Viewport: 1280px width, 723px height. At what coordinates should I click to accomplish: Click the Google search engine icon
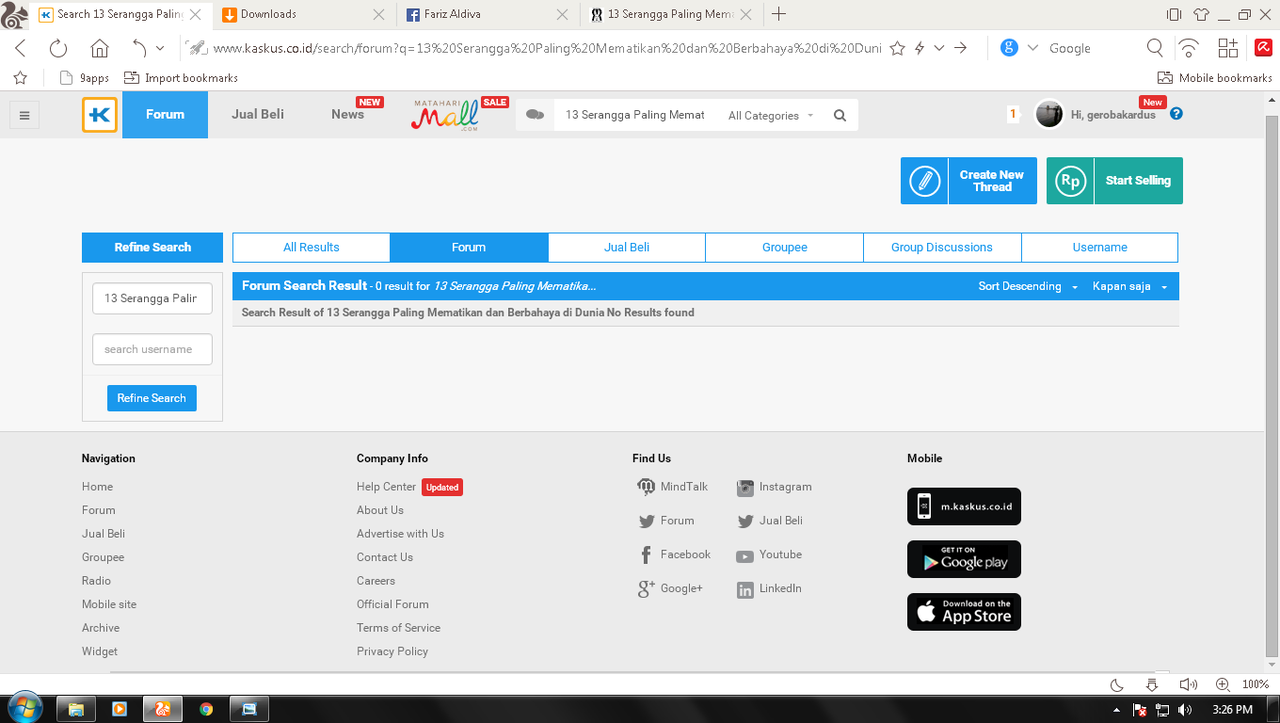1009,48
